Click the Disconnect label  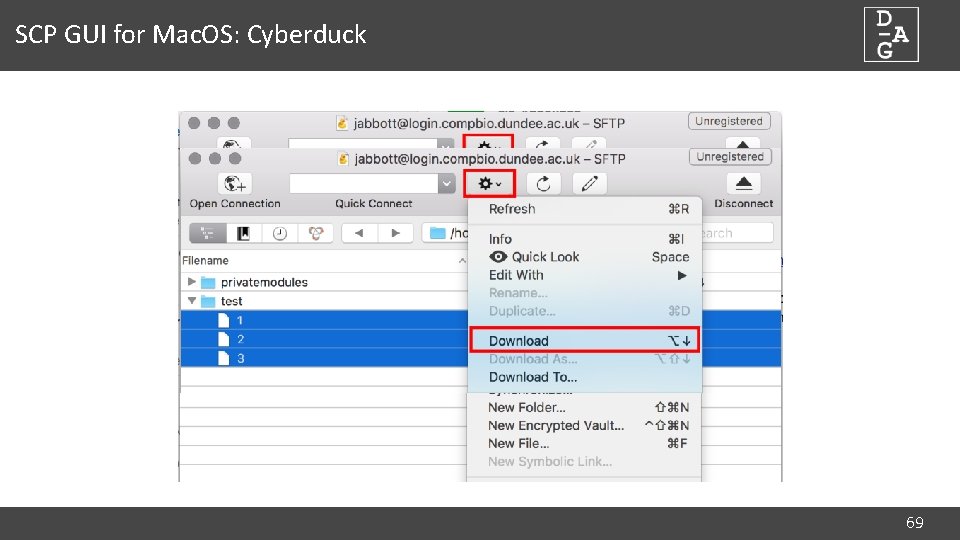pyautogui.click(x=743, y=204)
